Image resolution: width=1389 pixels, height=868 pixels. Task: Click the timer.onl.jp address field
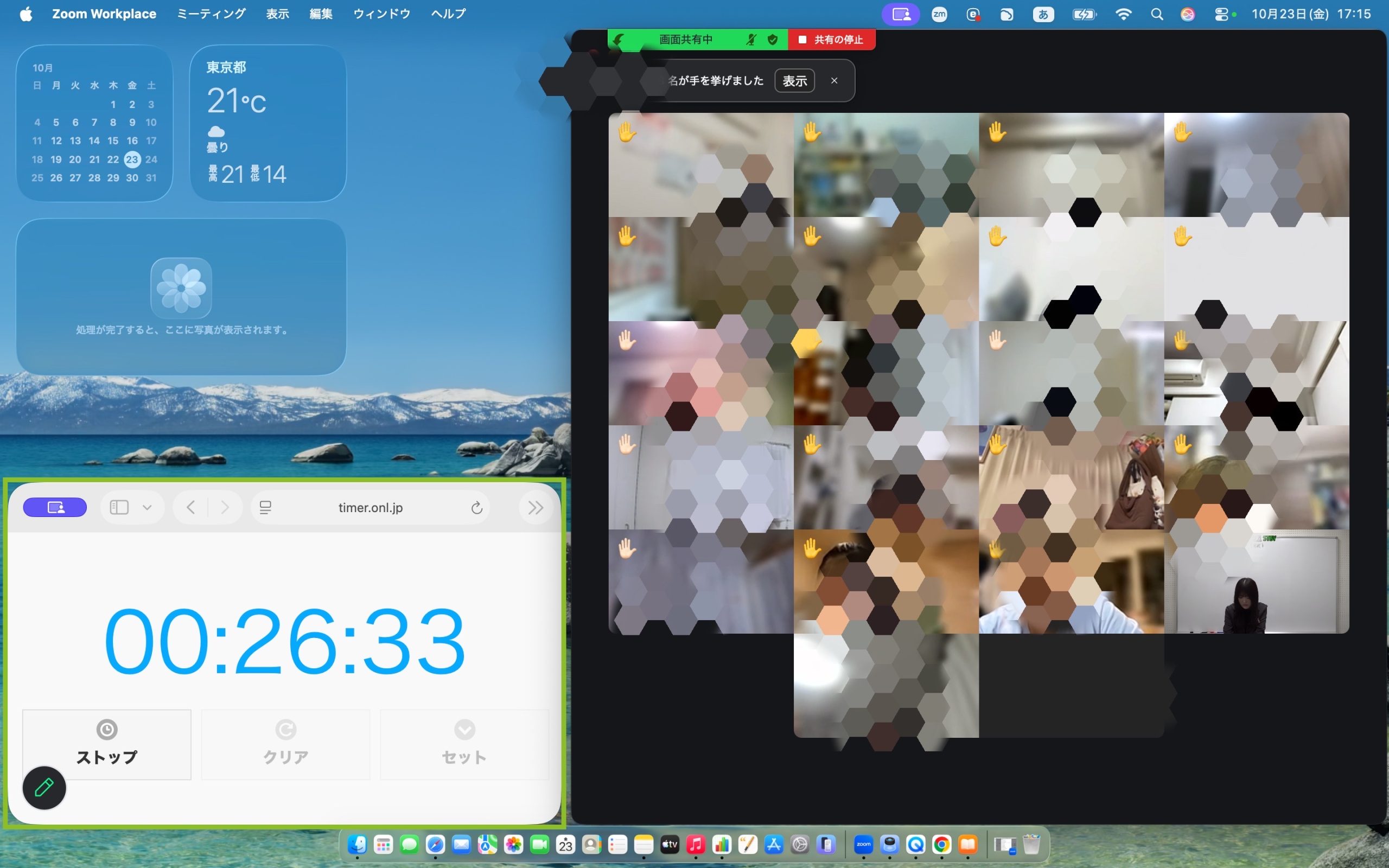(x=370, y=507)
